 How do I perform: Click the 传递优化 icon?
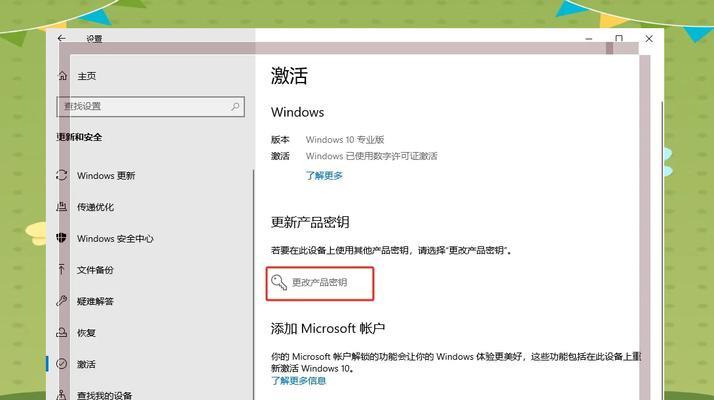point(61,207)
